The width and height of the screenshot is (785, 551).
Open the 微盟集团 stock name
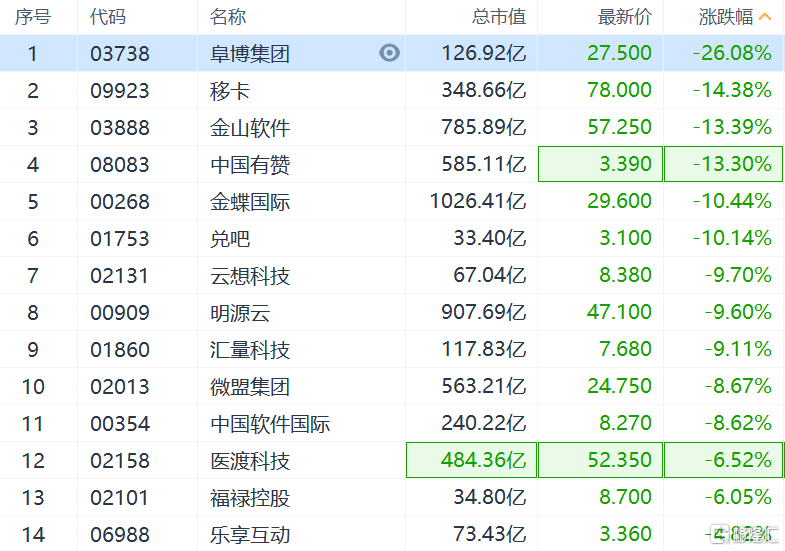pyautogui.click(x=250, y=387)
